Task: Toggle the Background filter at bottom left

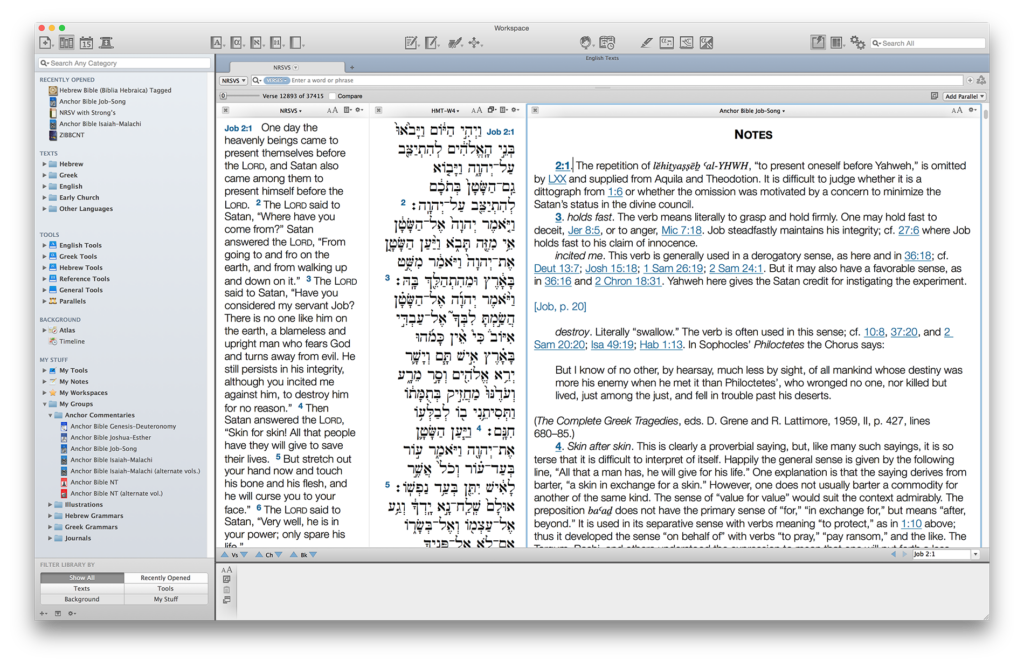Action: [x=80, y=600]
